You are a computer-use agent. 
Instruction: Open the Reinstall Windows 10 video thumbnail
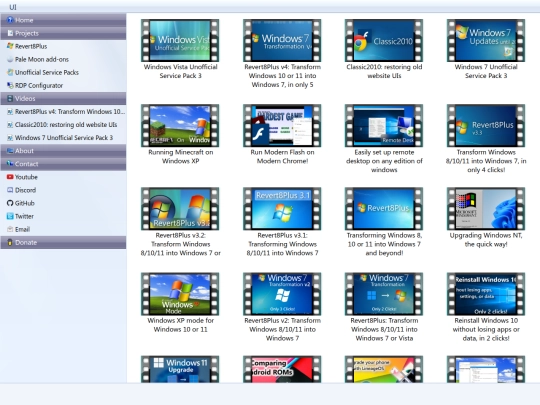coord(486,294)
